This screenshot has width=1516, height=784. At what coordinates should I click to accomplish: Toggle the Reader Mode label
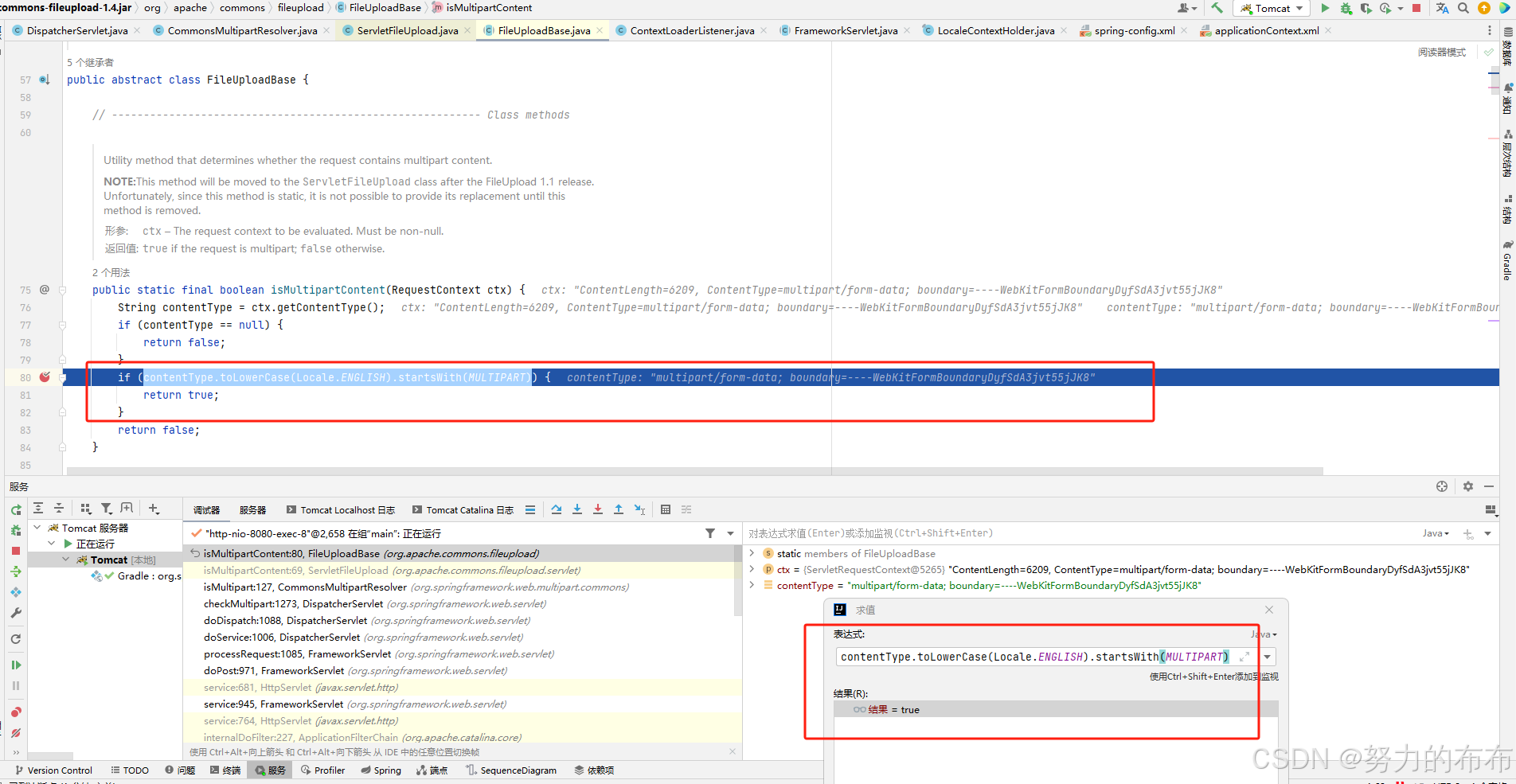1442,53
